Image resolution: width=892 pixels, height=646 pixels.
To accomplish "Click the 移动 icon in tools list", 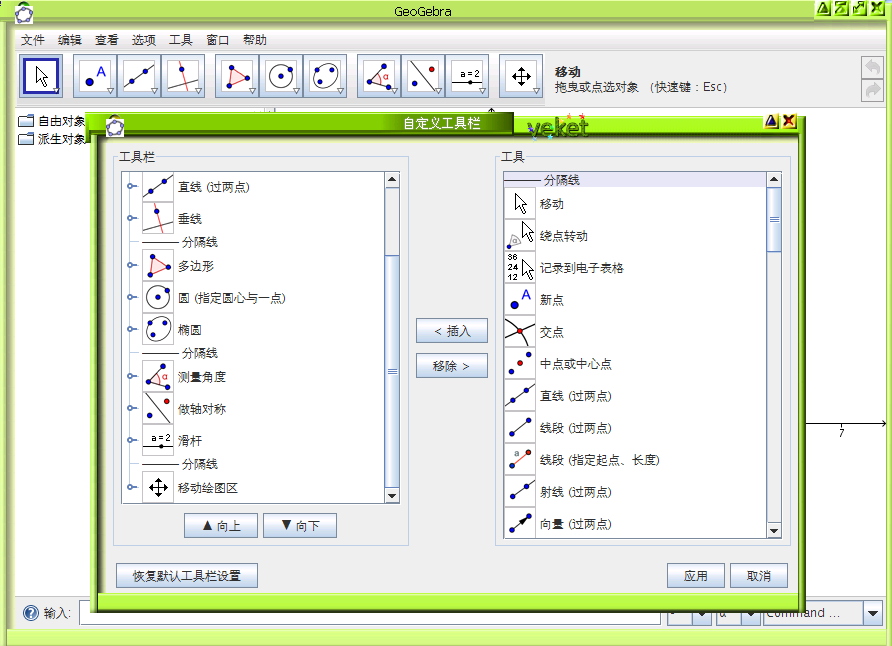I will pos(520,204).
